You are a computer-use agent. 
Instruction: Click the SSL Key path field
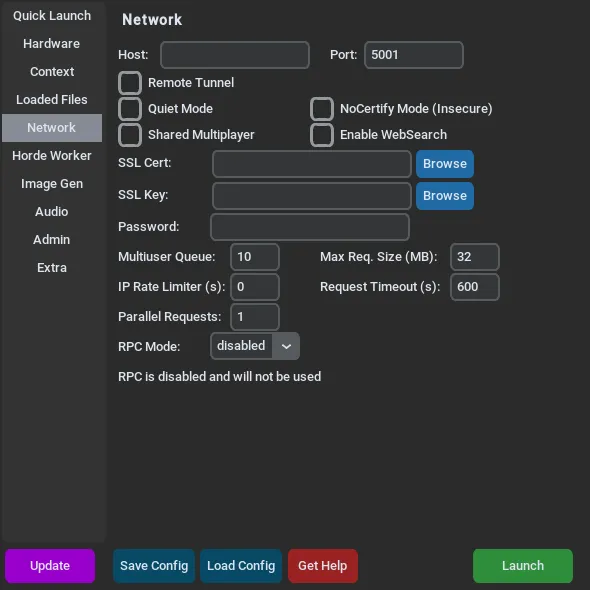312,196
